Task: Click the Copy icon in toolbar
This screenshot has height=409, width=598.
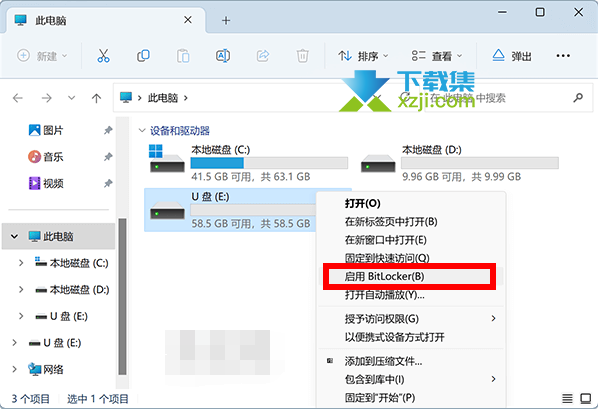Action: 143,56
